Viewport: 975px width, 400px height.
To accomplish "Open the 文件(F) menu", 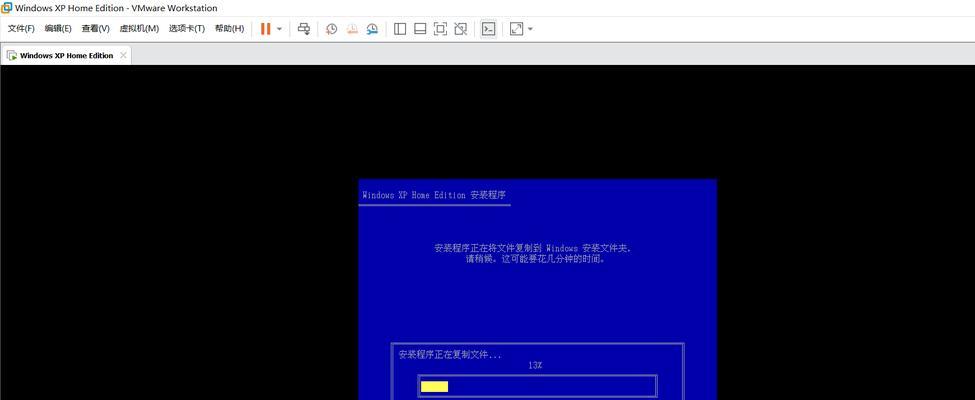I will click(21, 29).
